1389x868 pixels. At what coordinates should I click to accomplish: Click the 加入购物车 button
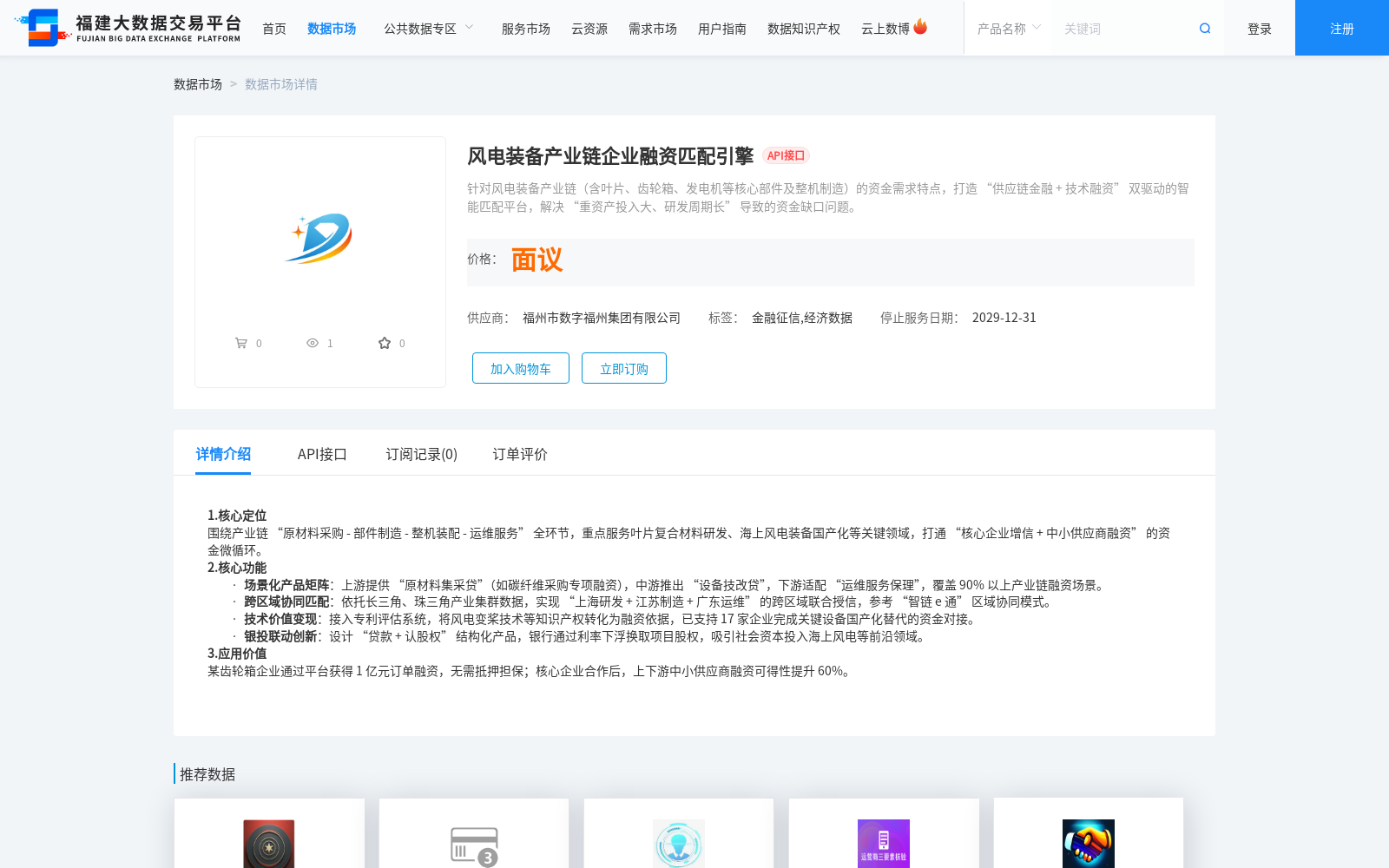point(521,368)
